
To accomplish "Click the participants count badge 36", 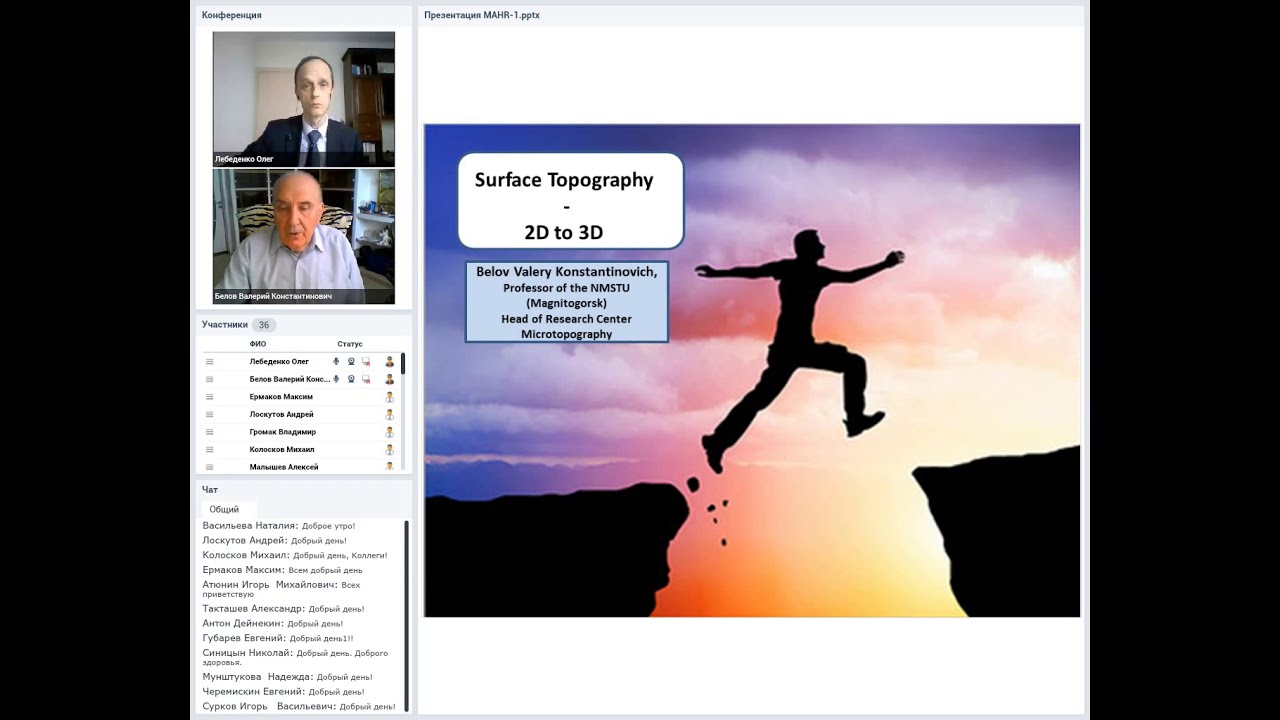I will (264, 325).
